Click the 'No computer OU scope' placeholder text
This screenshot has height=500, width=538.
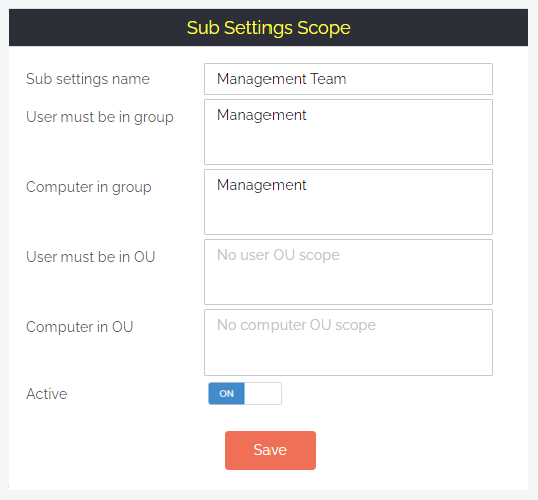pyautogui.click(x=296, y=325)
